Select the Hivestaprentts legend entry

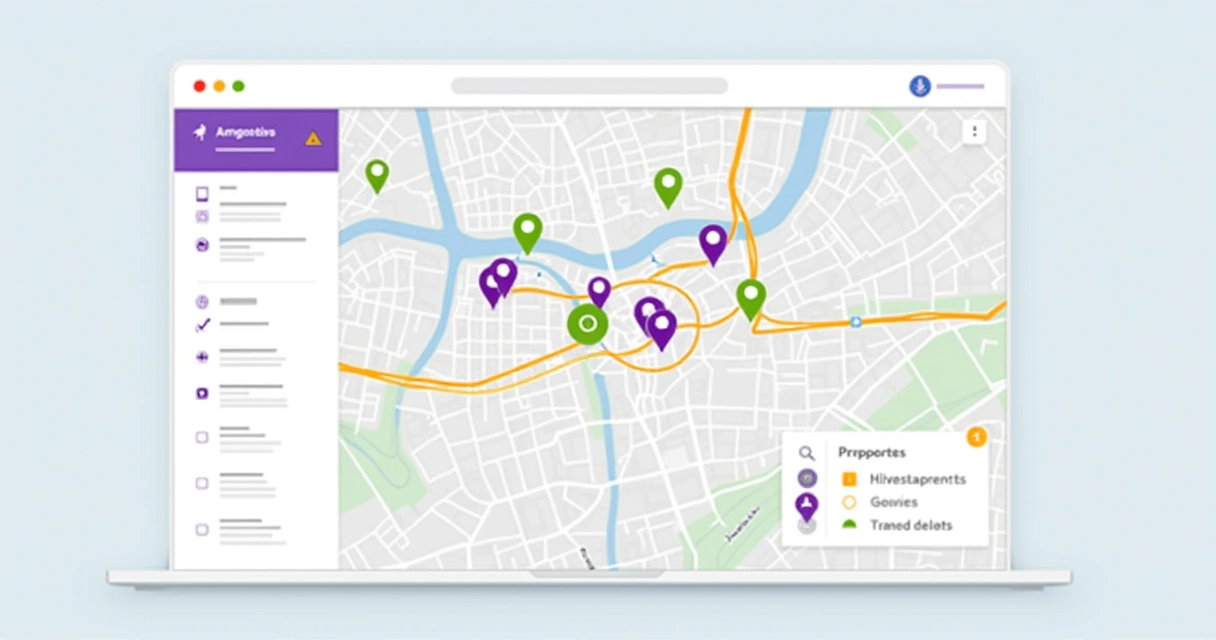tap(917, 479)
